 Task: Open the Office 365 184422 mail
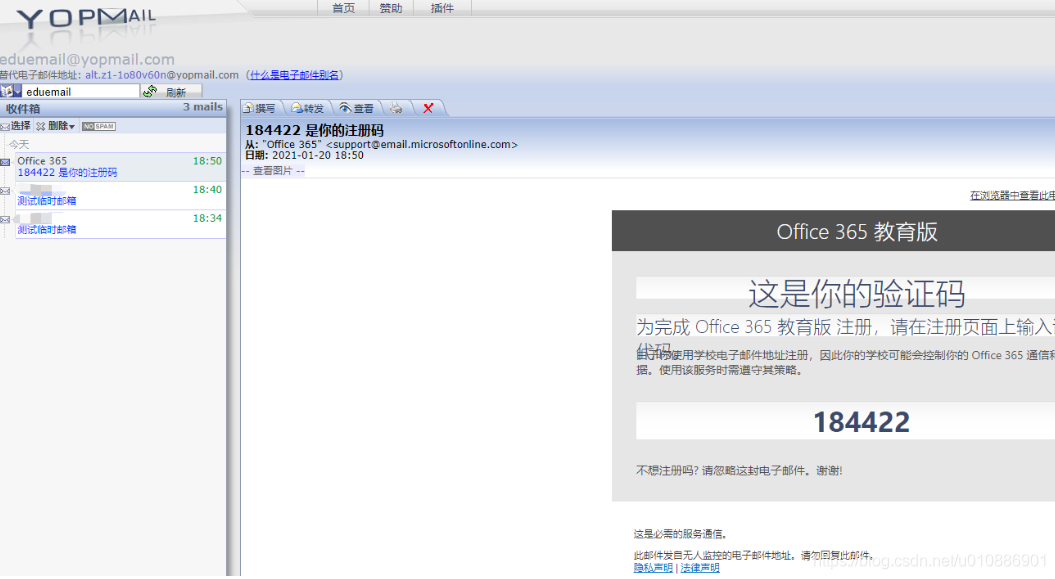[x=120, y=167]
